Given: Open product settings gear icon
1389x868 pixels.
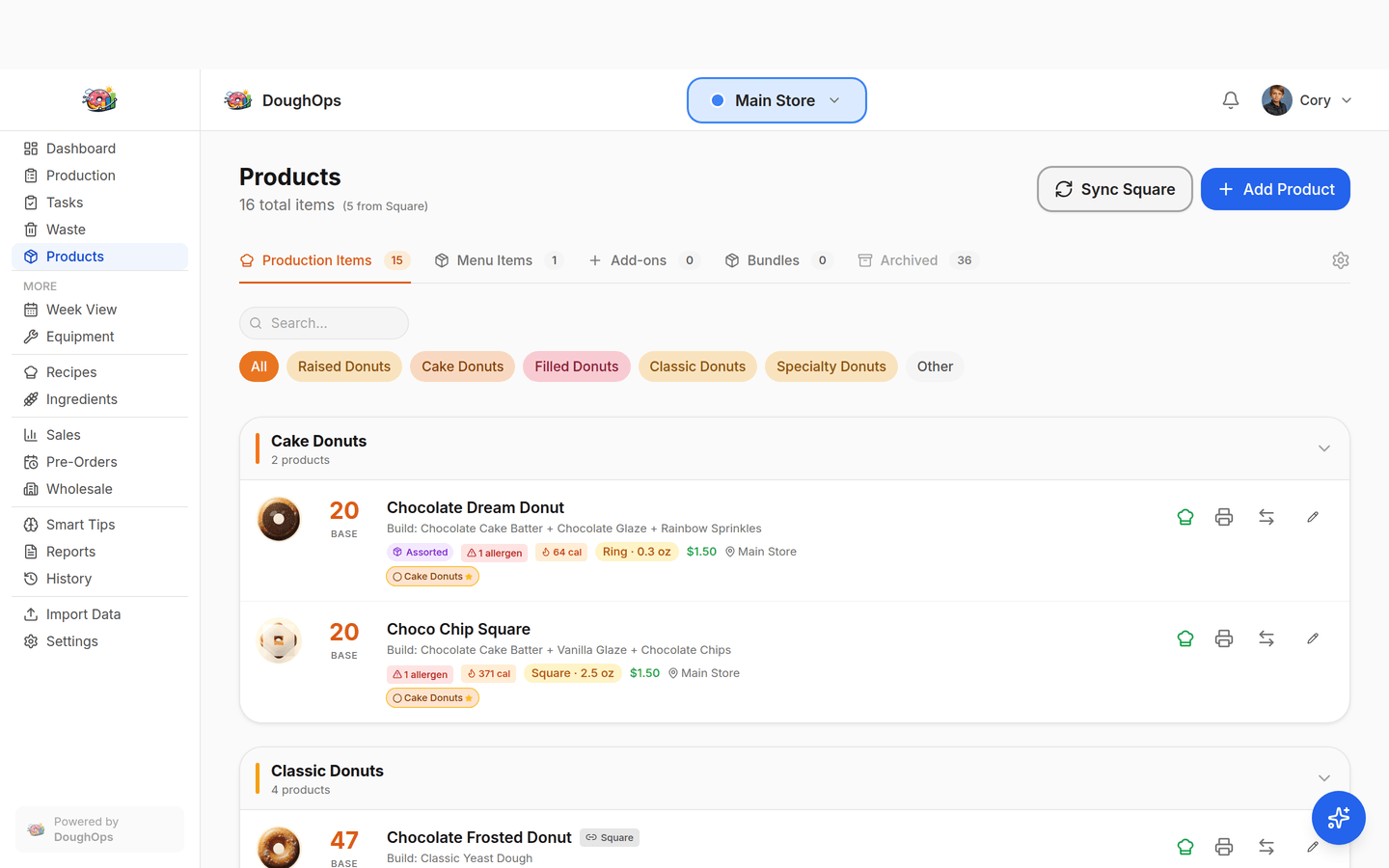Looking at the screenshot, I should [1340, 260].
